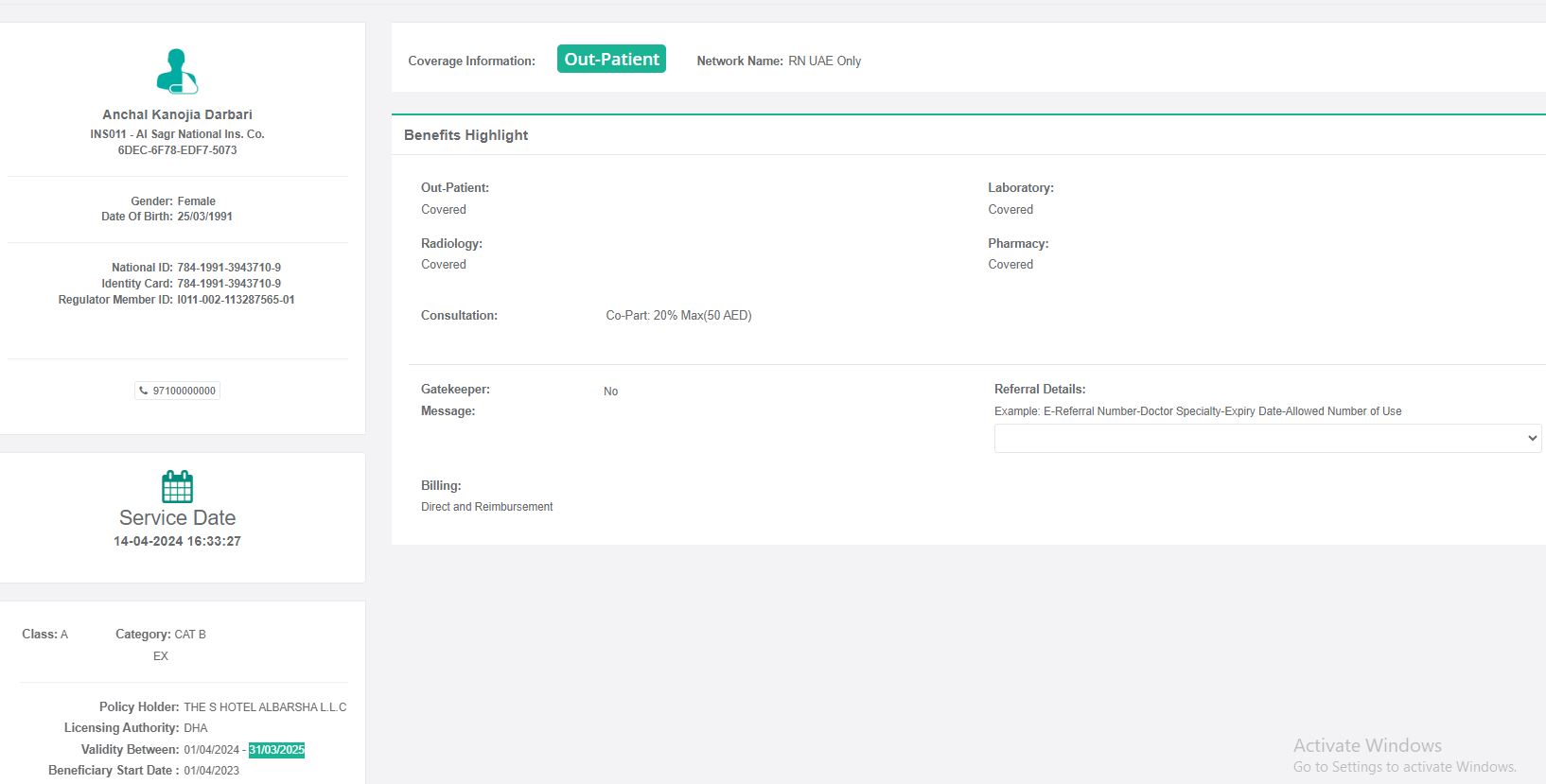Image resolution: width=1546 pixels, height=784 pixels.
Task: Click the member card number 6DEC-6F78-EDF7-5073
Action: click(x=177, y=150)
